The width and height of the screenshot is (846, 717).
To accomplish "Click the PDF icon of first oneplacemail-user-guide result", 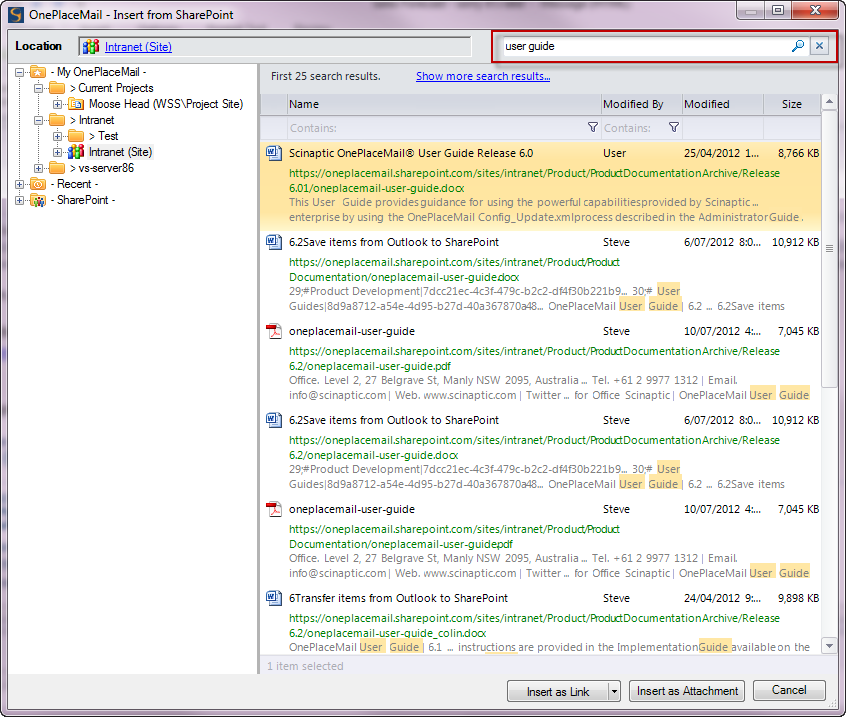I will point(273,331).
